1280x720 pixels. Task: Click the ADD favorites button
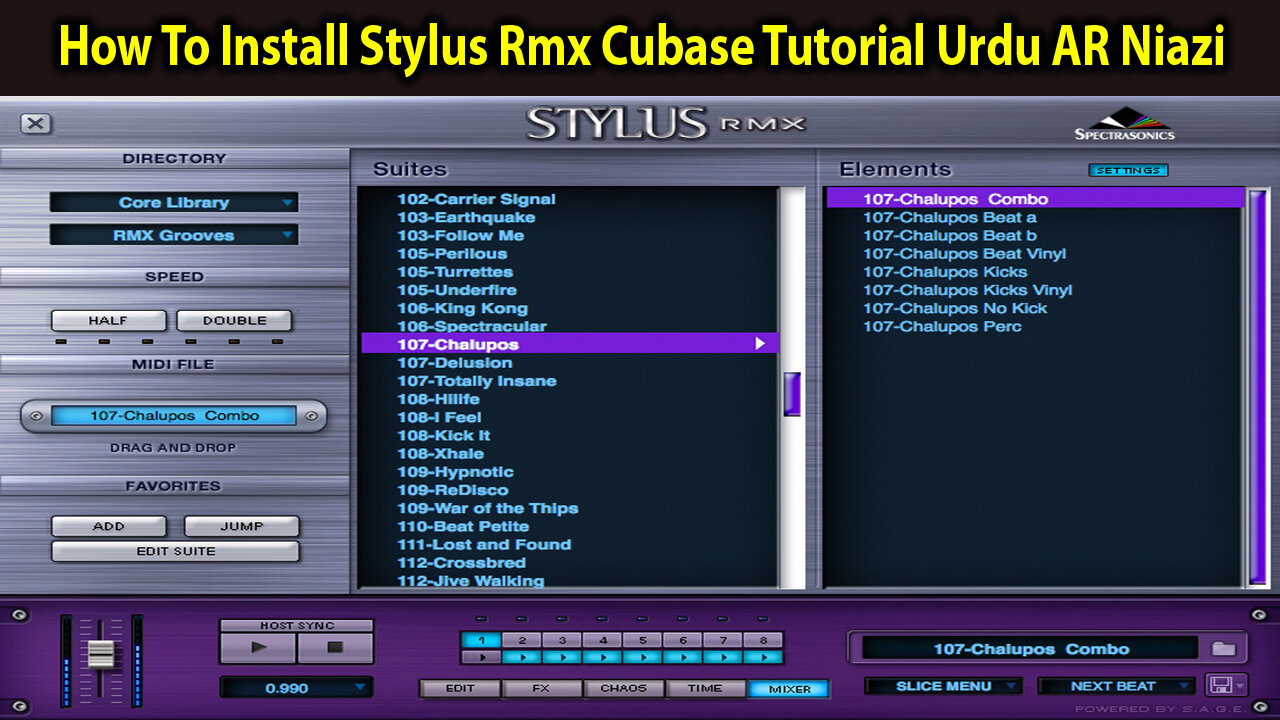pyautogui.click(x=108, y=526)
